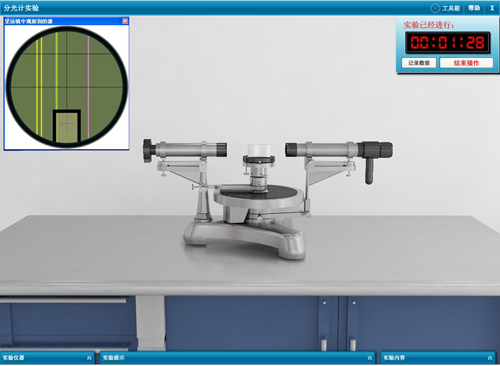Click the green cross reflection box in eyepiece view
Image resolution: width=500 pixels, height=366 pixels.
[x=67, y=125]
